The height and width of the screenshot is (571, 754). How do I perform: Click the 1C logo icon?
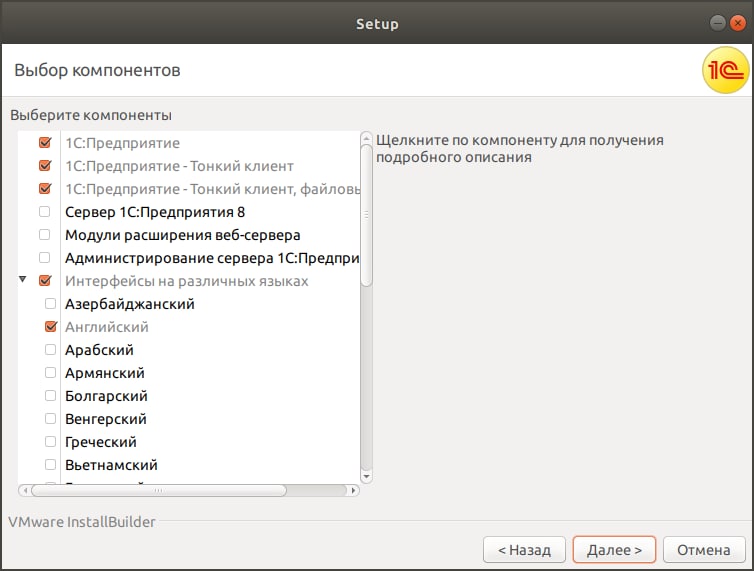726,70
